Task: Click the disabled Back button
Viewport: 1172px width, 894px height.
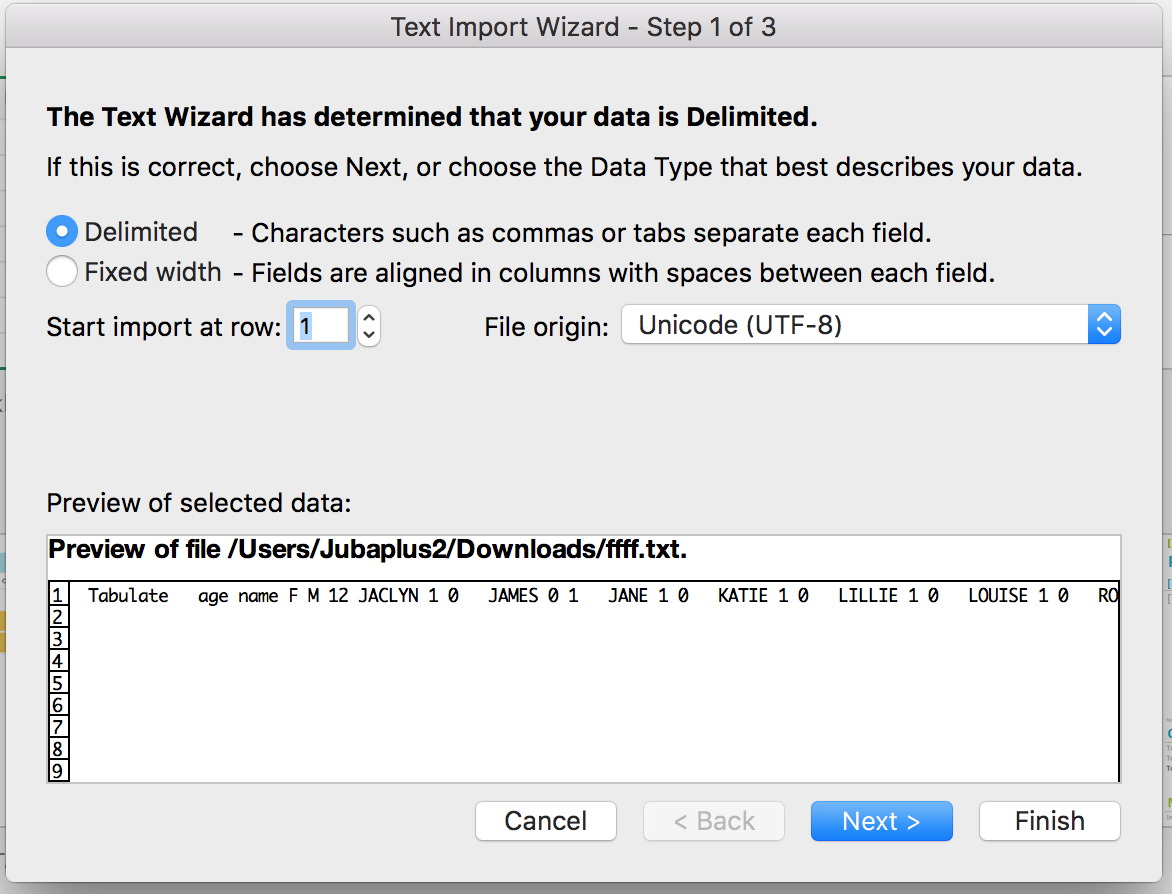Action: click(x=713, y=821)
